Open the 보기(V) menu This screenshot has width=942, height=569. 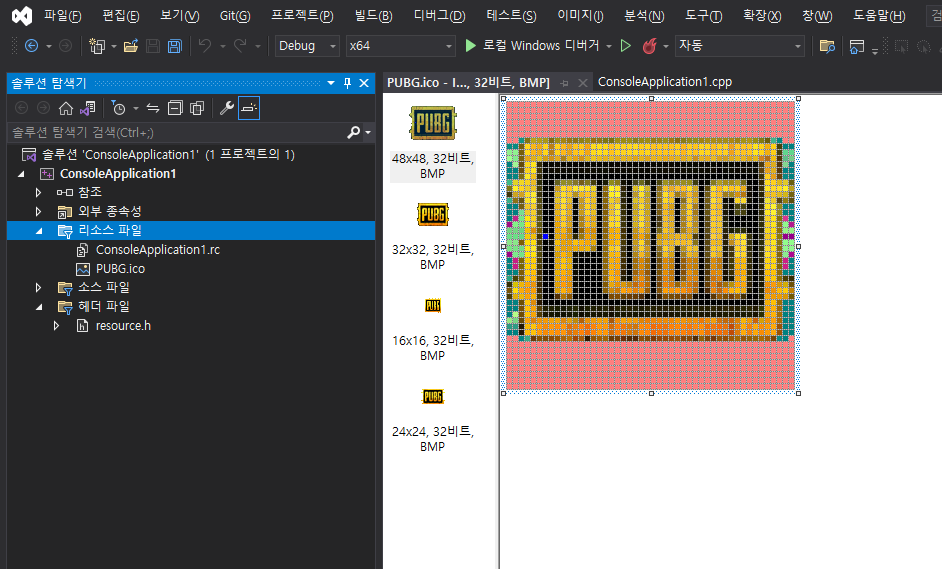[180, 16]
